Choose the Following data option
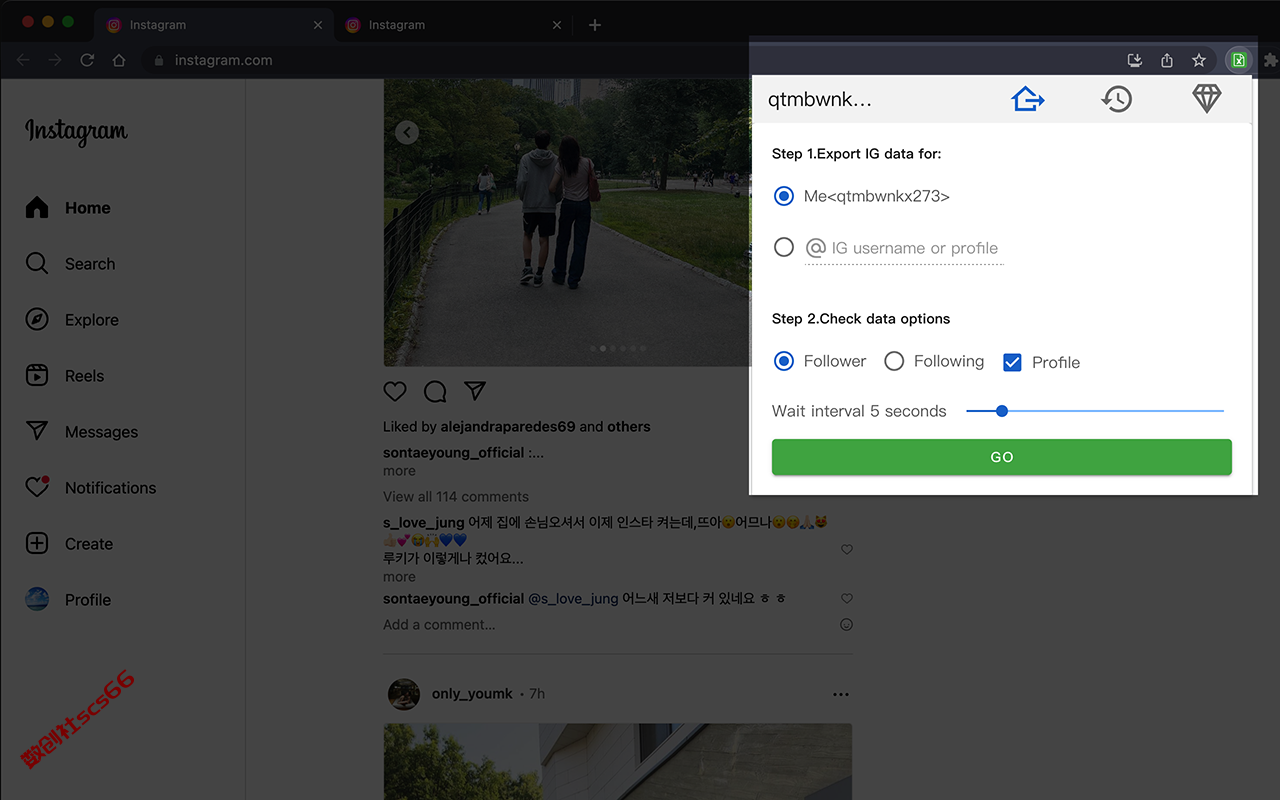Viewport: 1280px width, 800px height. click(x=894, y=361)
